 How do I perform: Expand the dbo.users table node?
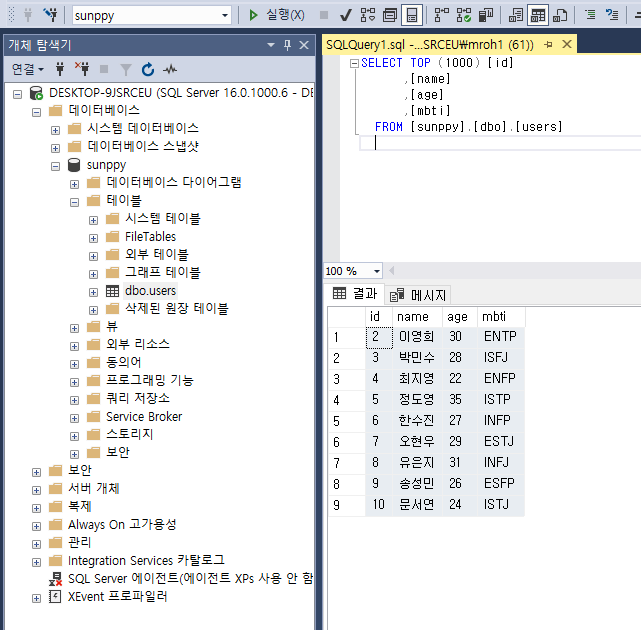pyautogui.click(x=93, y=292)
